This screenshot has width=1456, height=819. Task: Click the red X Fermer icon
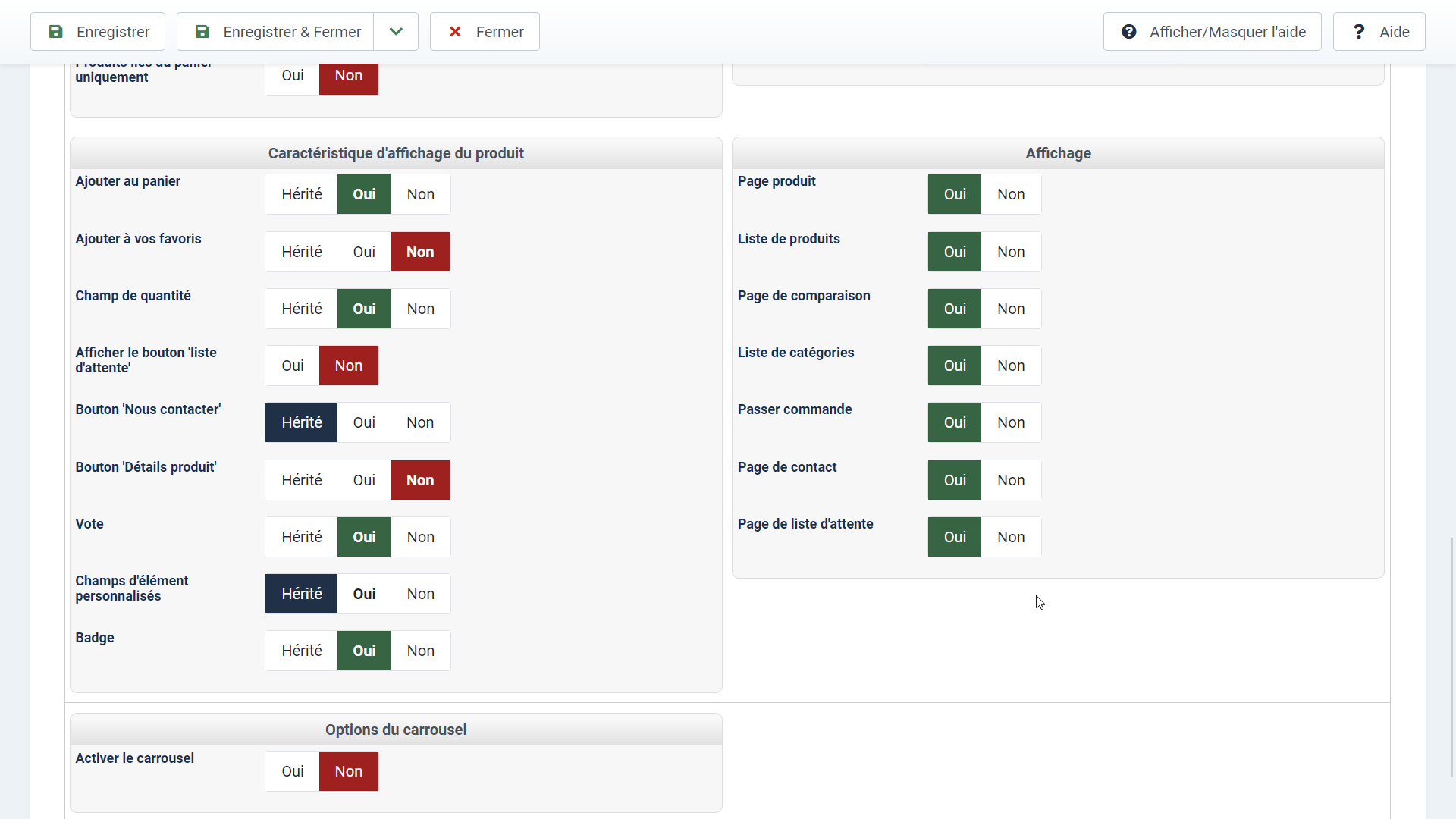point(455,32)
